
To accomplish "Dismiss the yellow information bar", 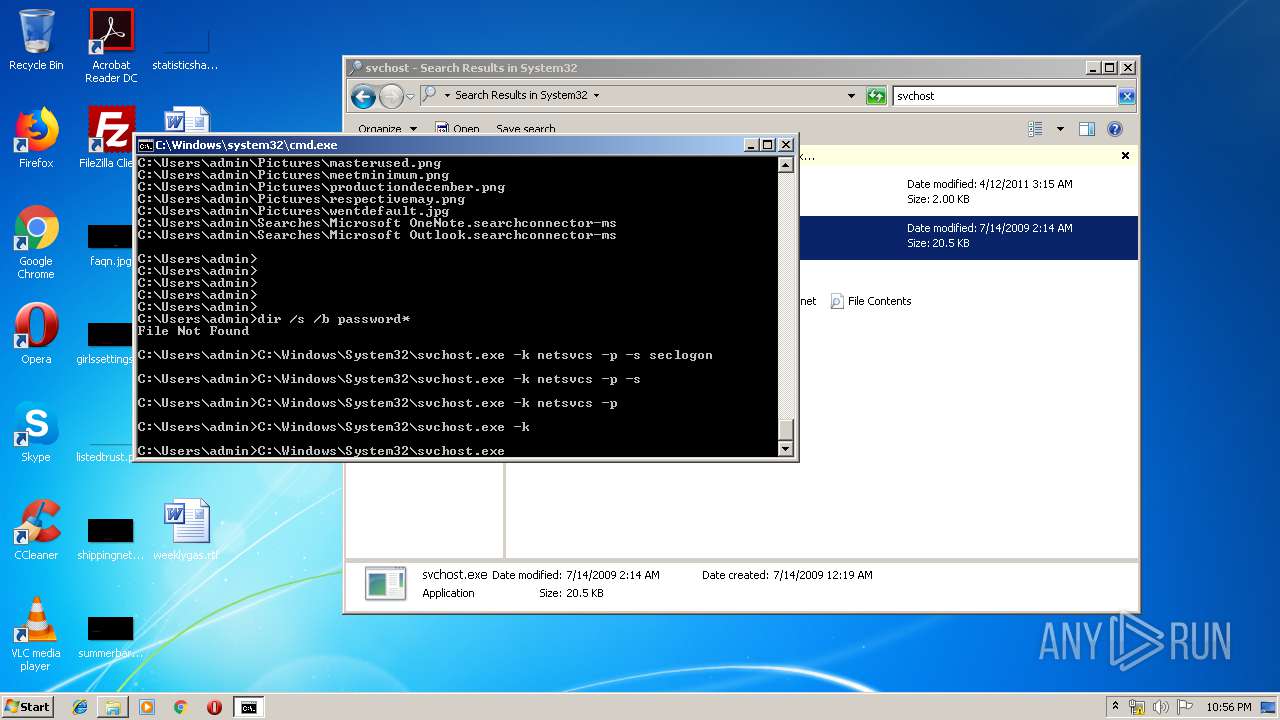I will (1125, 156).
